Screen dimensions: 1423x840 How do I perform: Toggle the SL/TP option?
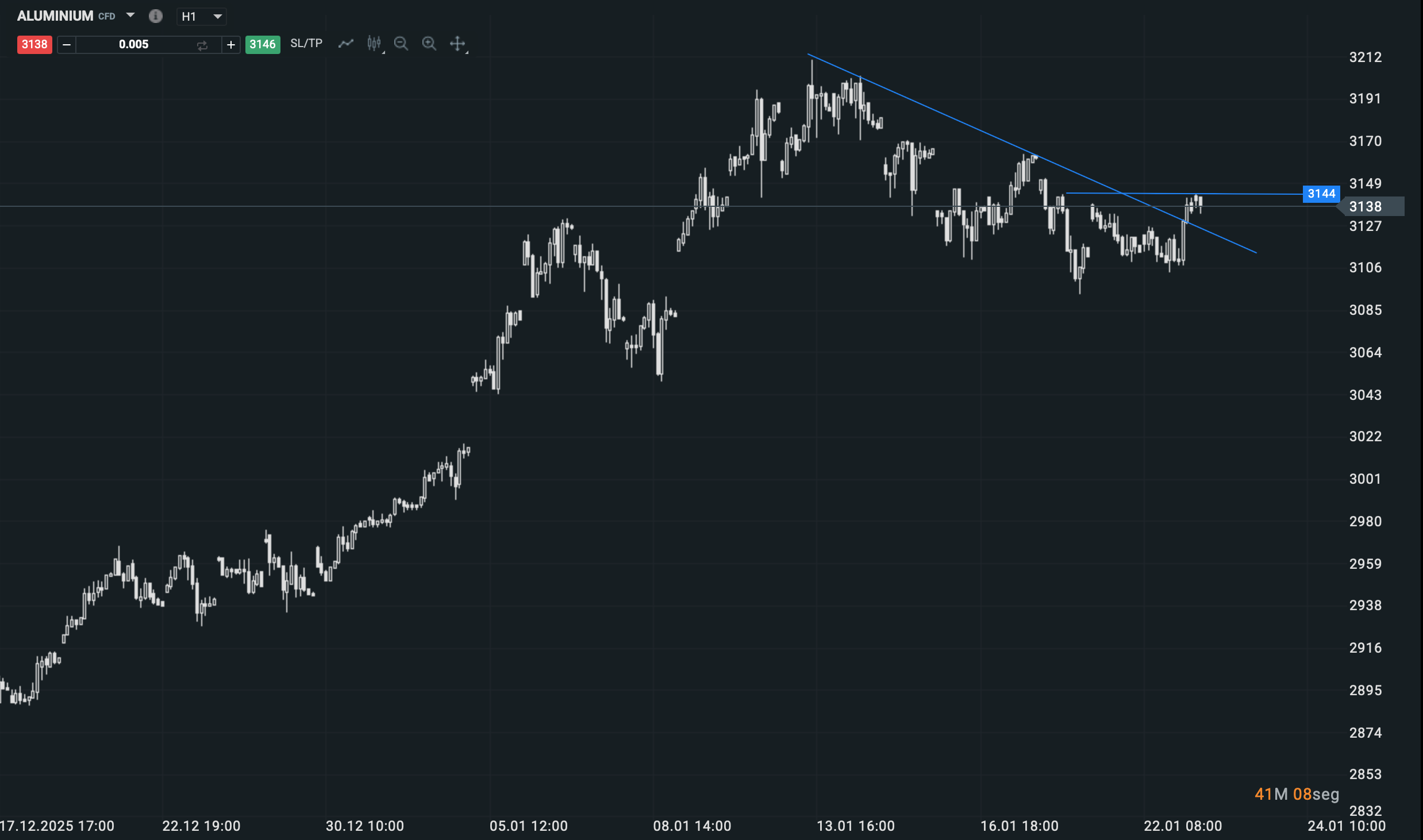click(306, 44)
